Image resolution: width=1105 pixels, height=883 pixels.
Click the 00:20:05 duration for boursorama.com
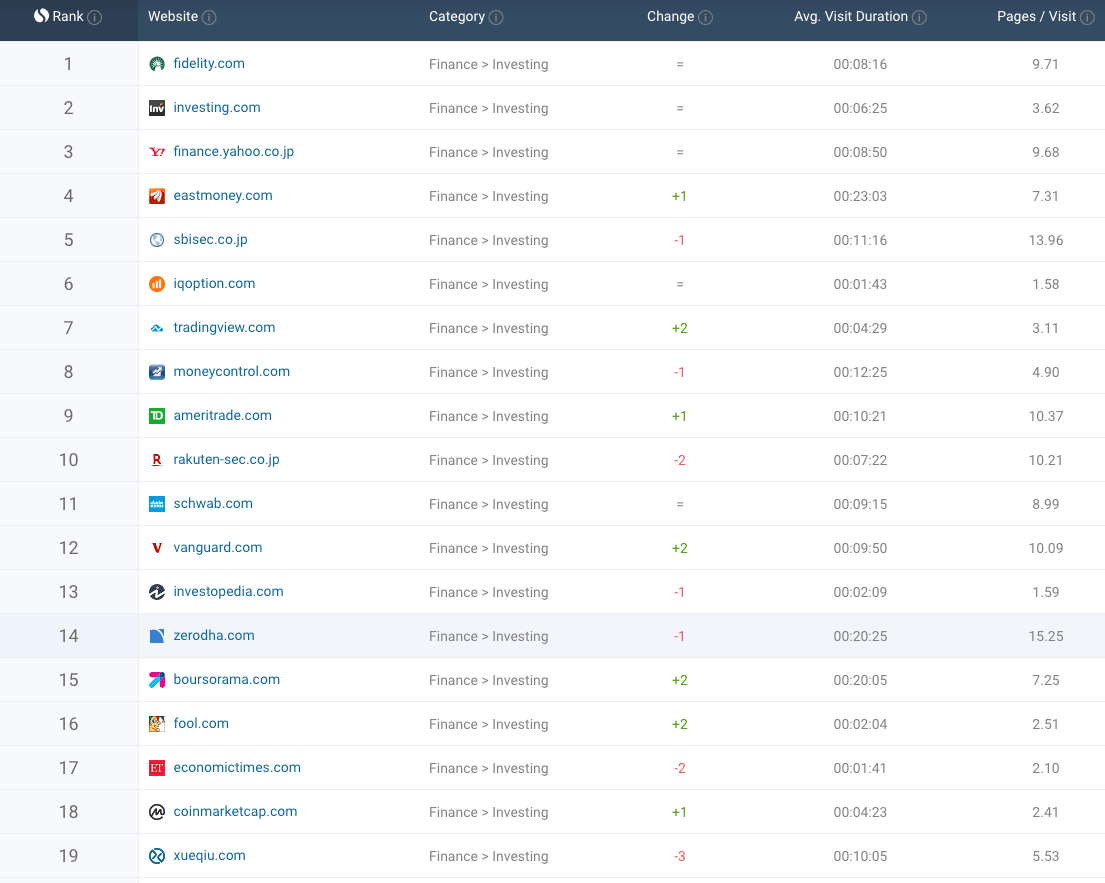click(x=860, y=680)
